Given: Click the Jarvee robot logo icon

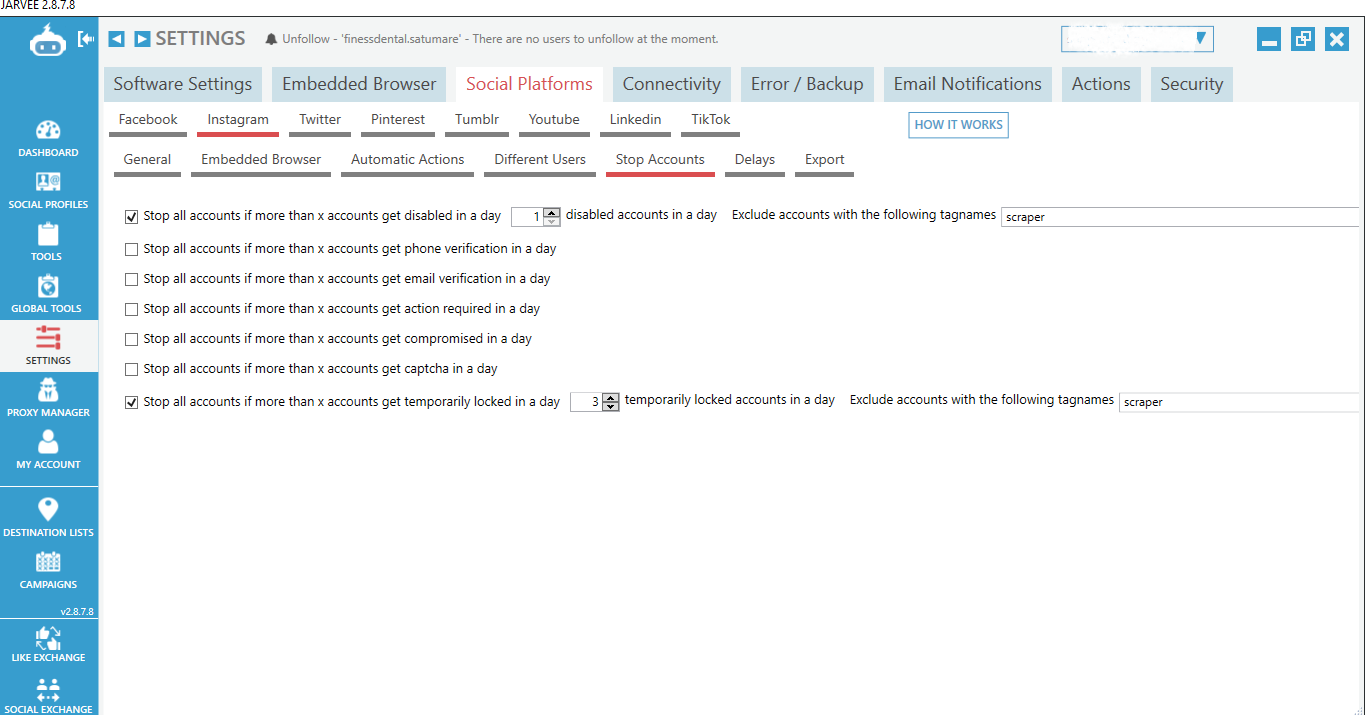Looking at the screenshot, I should point(47,40).
